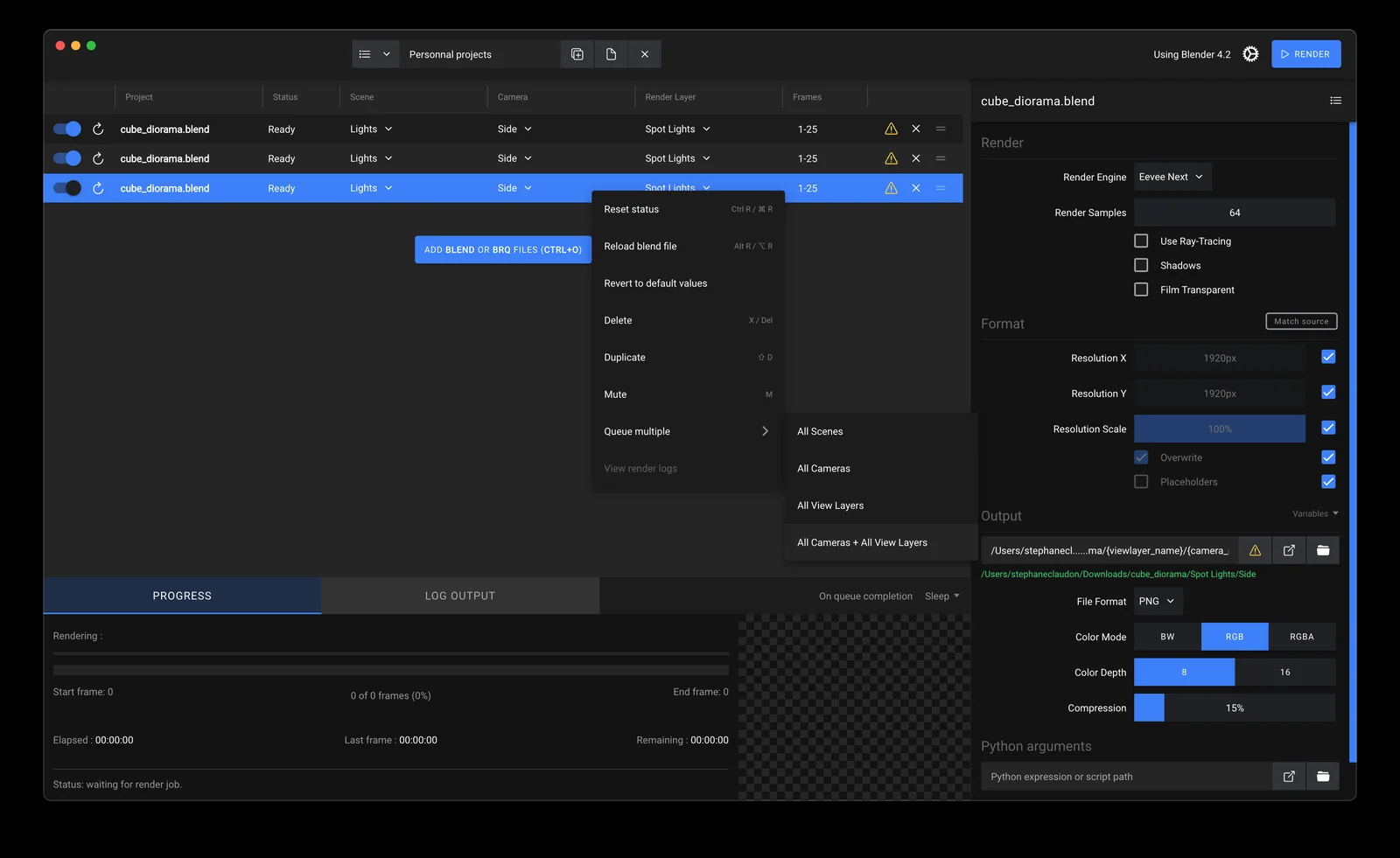Screen dimensions: 1400x858
Task: Open the output folder browser icon
Action: [1322, 549]
